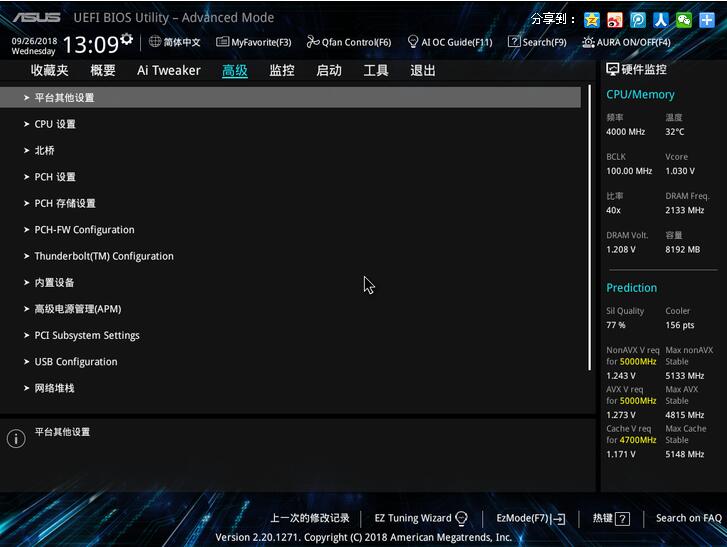Viewport: 727px width, 547px height.
Task: Launch AI OC Guide(F11)
Action: tap(450, 42)
